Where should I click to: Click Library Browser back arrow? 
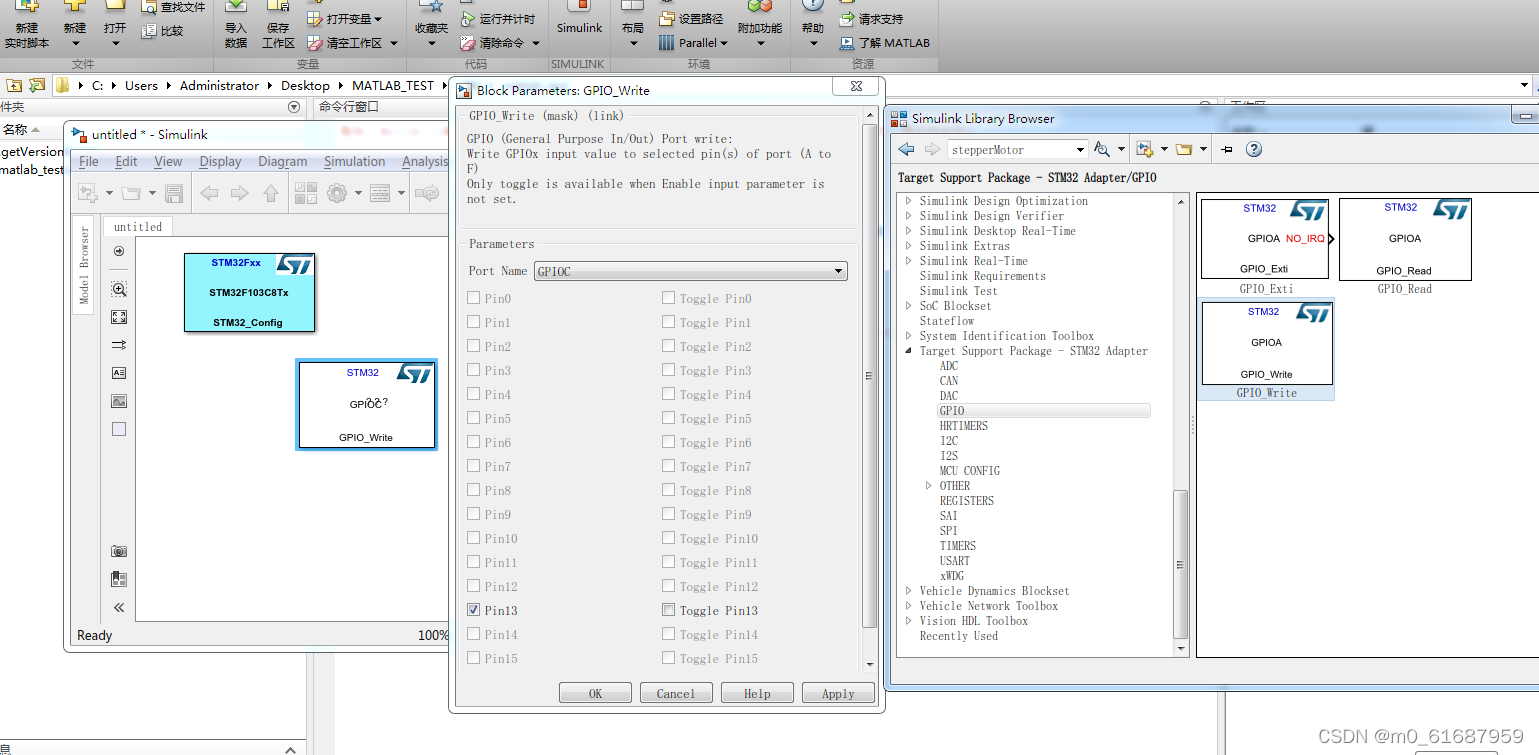906,149
